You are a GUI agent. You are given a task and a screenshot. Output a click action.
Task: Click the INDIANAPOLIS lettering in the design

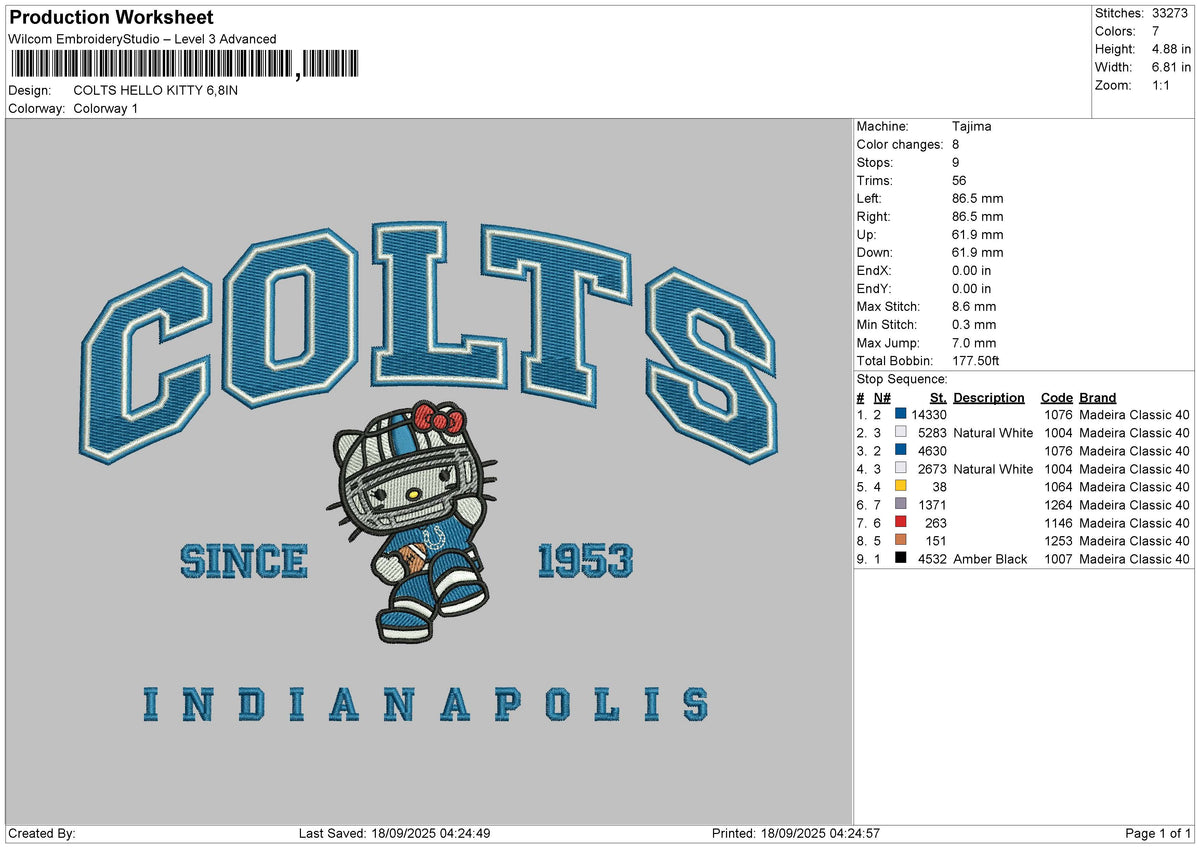pyautogui.click(x=426, y=704)
